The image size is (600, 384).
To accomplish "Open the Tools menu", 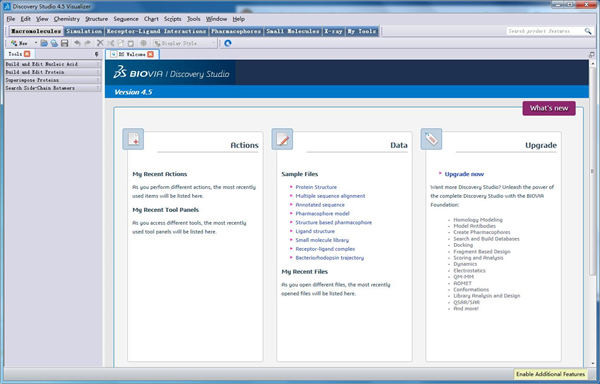I will (194, 19).
